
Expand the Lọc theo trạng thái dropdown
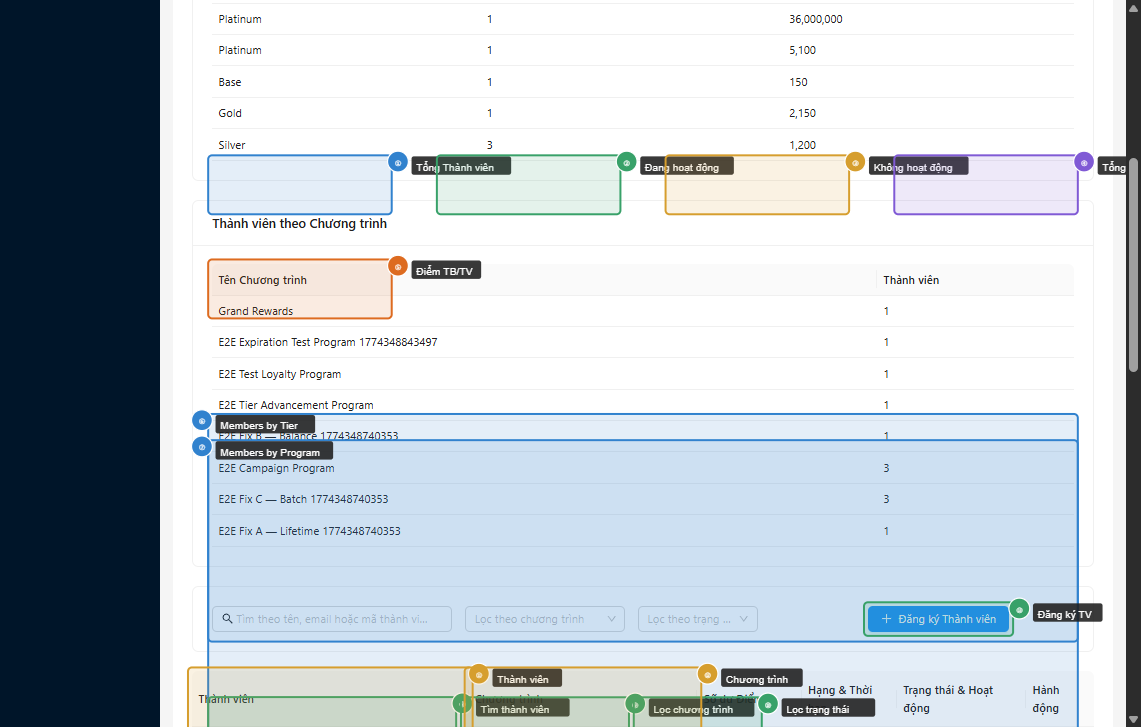[x=697, y=619]
